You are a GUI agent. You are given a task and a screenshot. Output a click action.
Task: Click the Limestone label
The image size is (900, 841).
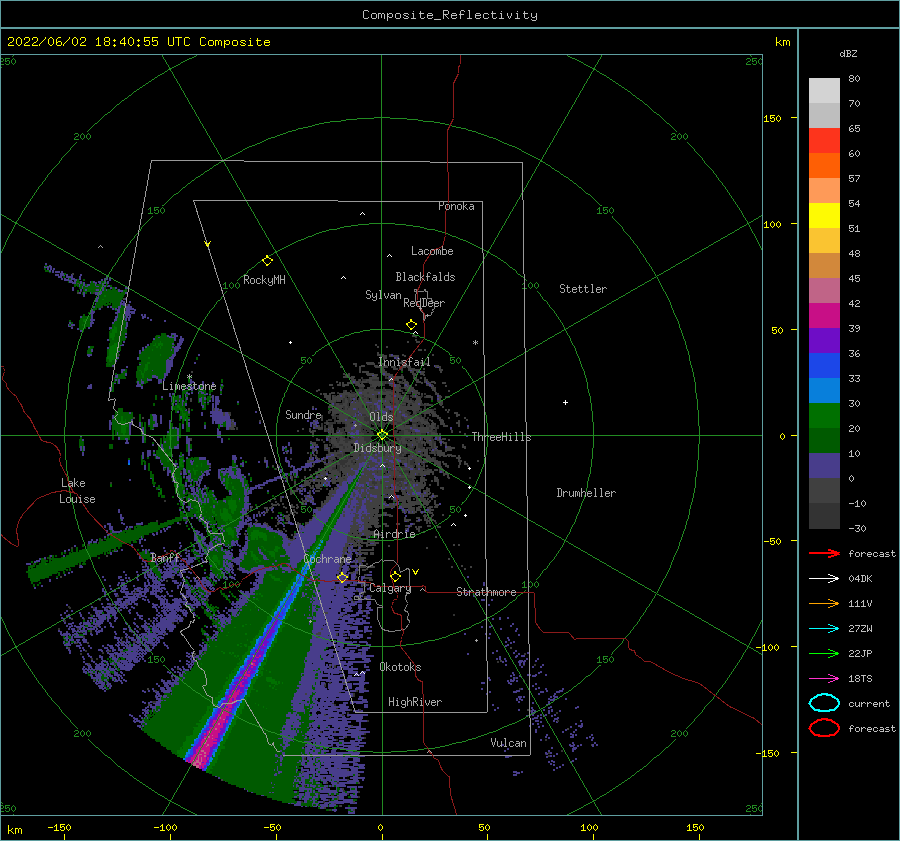189,386
